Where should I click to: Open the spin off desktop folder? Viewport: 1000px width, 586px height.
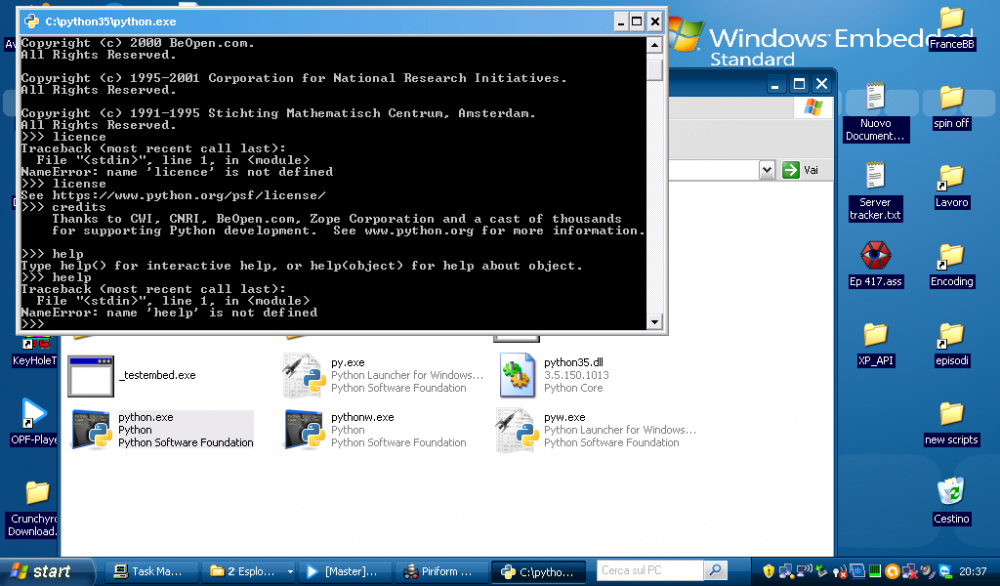(x=952, y=107)
